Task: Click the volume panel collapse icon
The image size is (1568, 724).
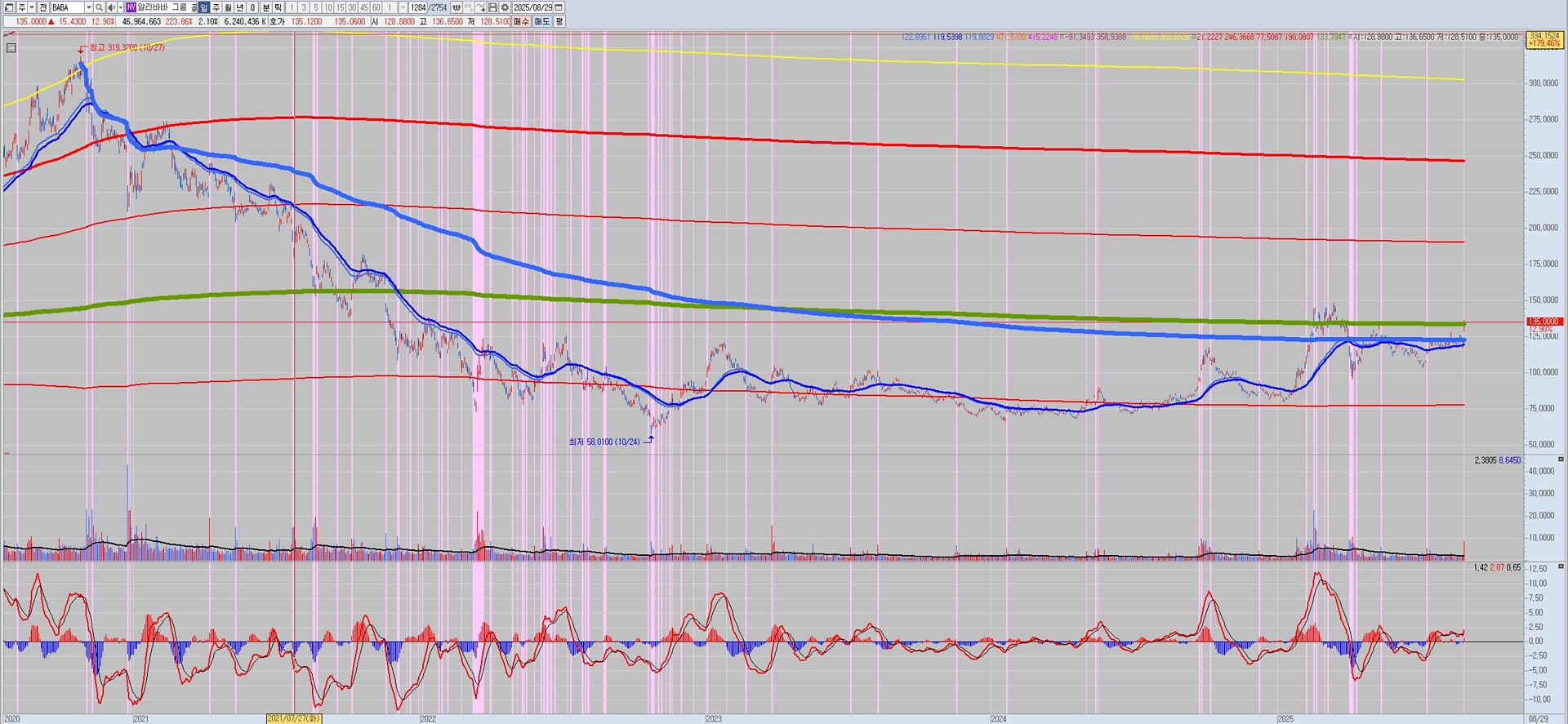Action: (x=1561, y=460)
